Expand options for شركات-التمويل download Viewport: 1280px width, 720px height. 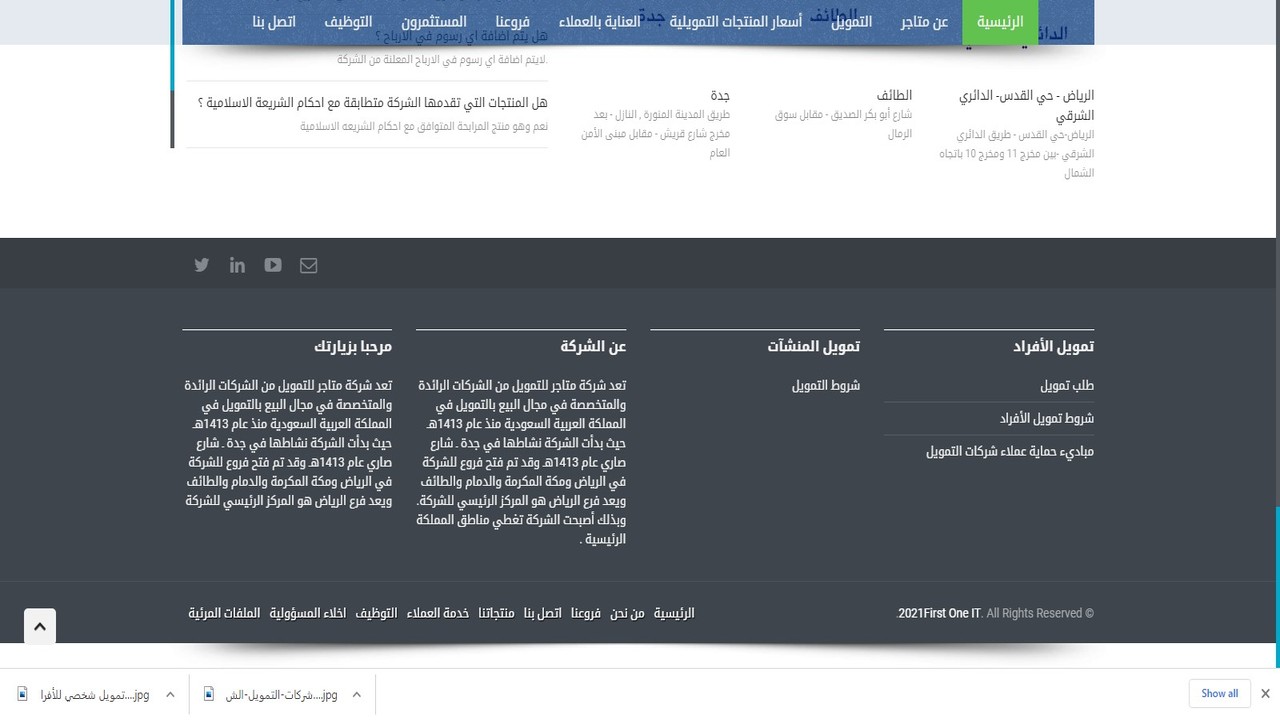tap(356, 694)
